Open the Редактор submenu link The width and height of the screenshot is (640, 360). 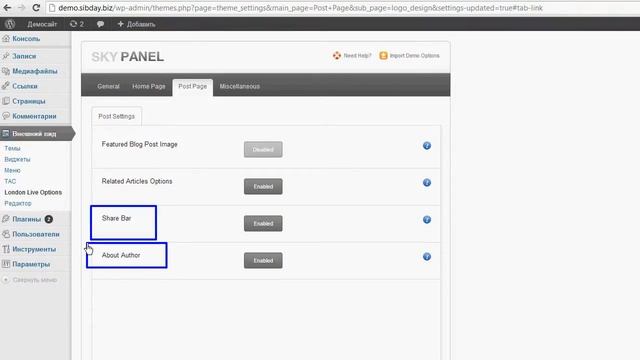pos(18,203)
